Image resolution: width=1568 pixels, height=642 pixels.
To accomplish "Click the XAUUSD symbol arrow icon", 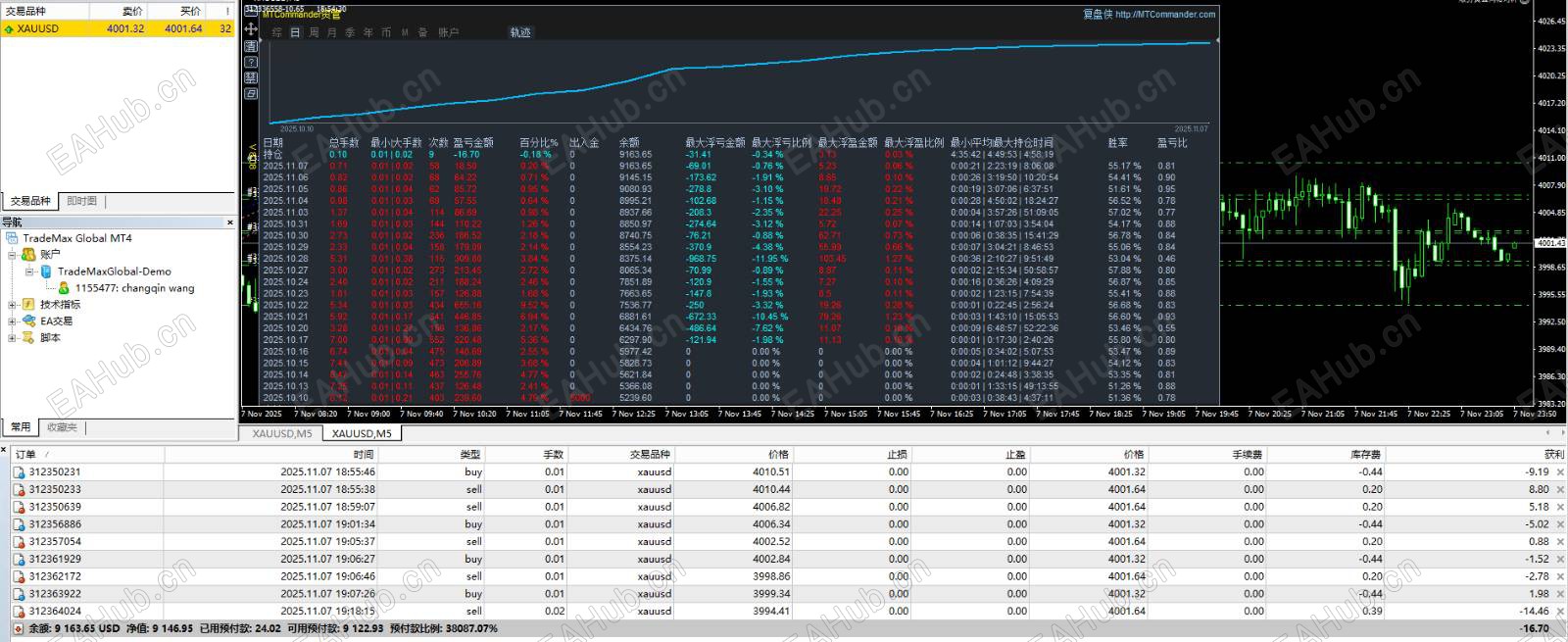I will click(x=9, y=28).
